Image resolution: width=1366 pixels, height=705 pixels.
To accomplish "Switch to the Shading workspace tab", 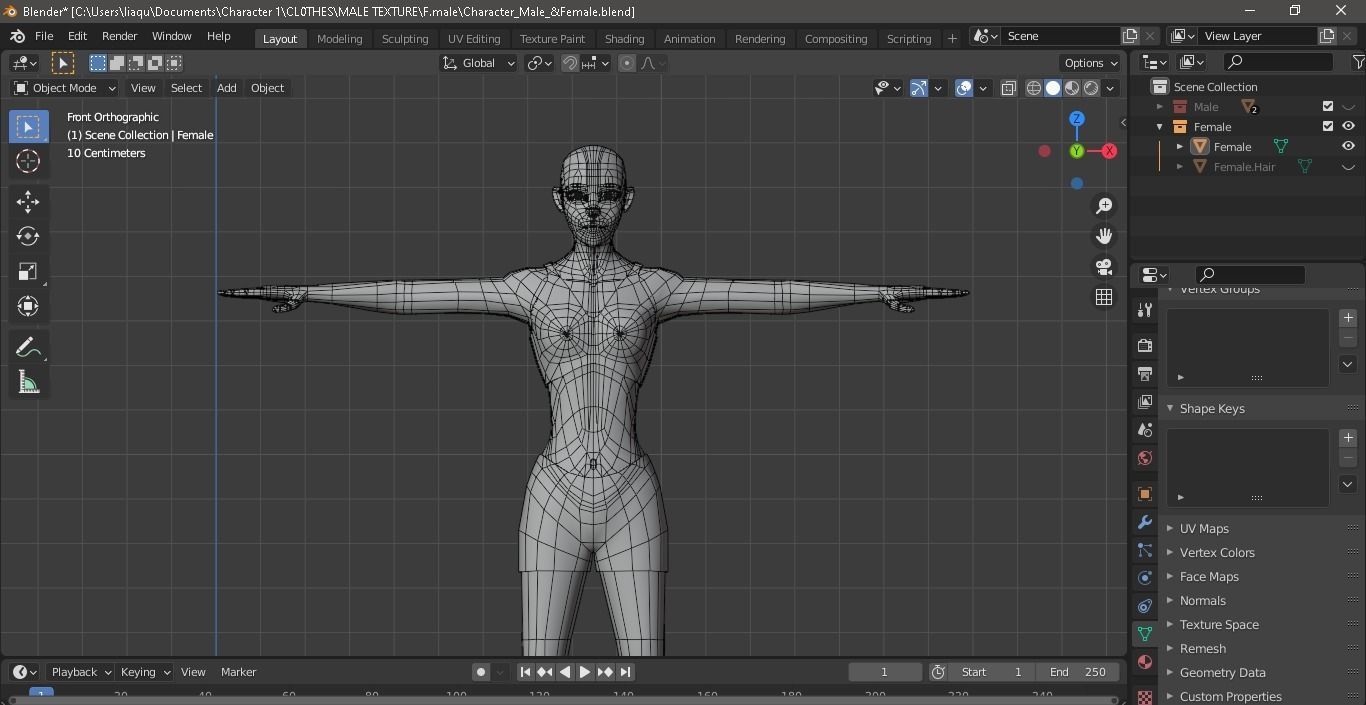I will (x=624, y=38).
